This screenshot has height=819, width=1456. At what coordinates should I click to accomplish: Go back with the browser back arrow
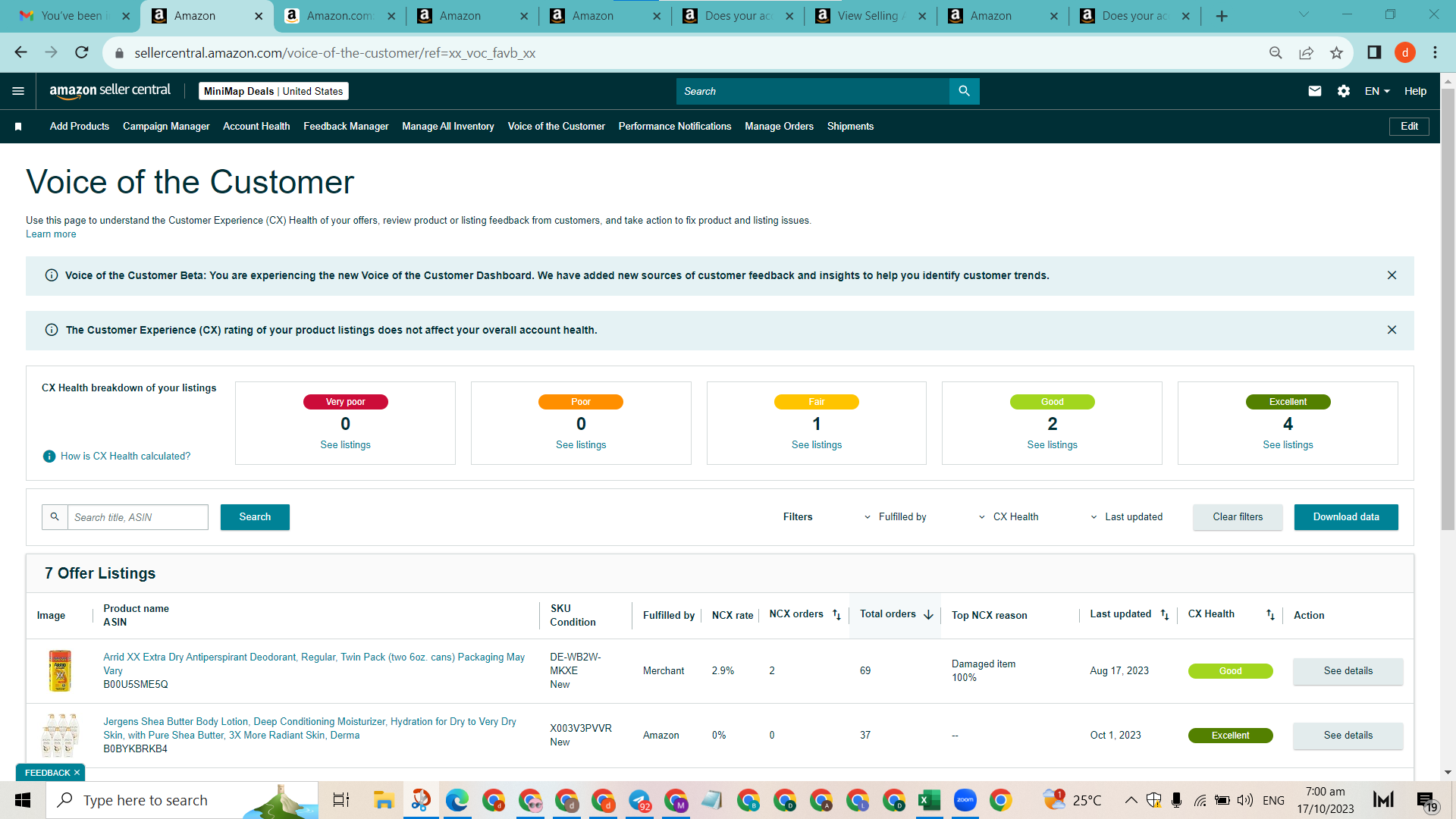click(x=20, y=52)
